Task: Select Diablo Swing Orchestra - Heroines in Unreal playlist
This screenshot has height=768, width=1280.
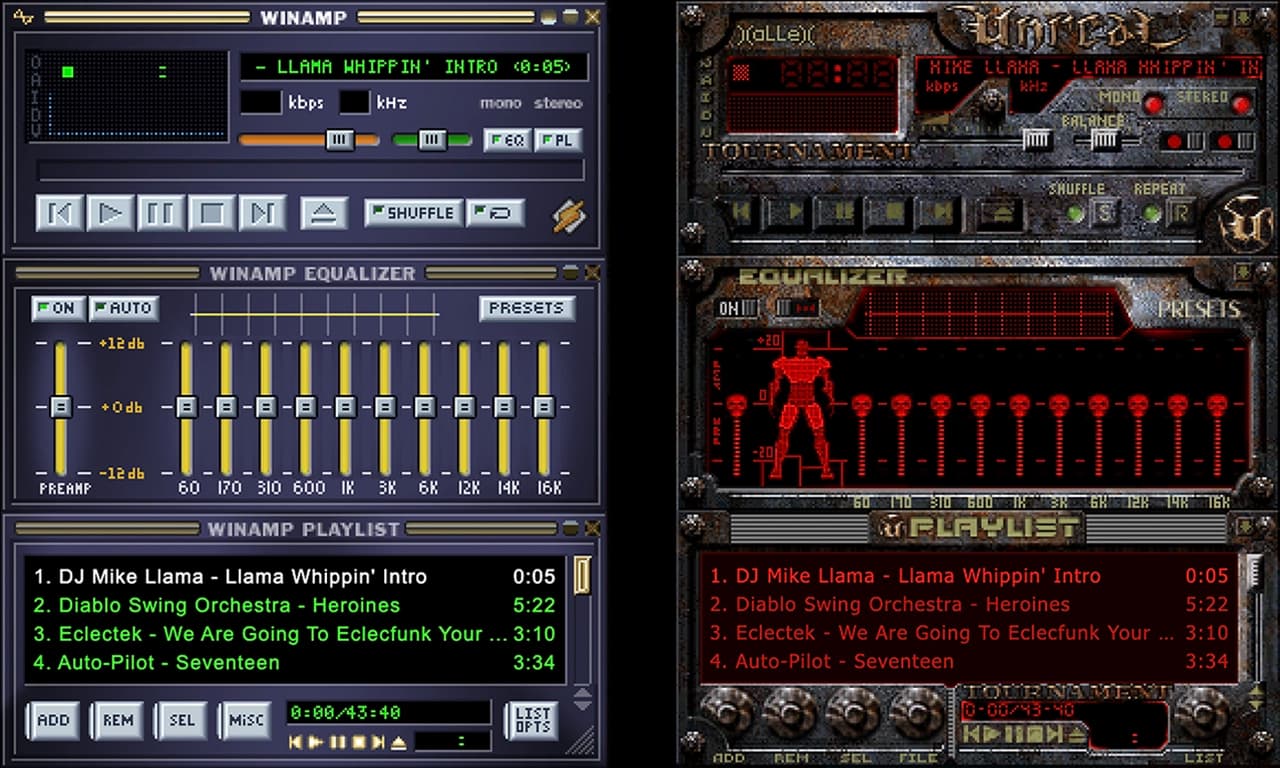Action: pos(968,604)
